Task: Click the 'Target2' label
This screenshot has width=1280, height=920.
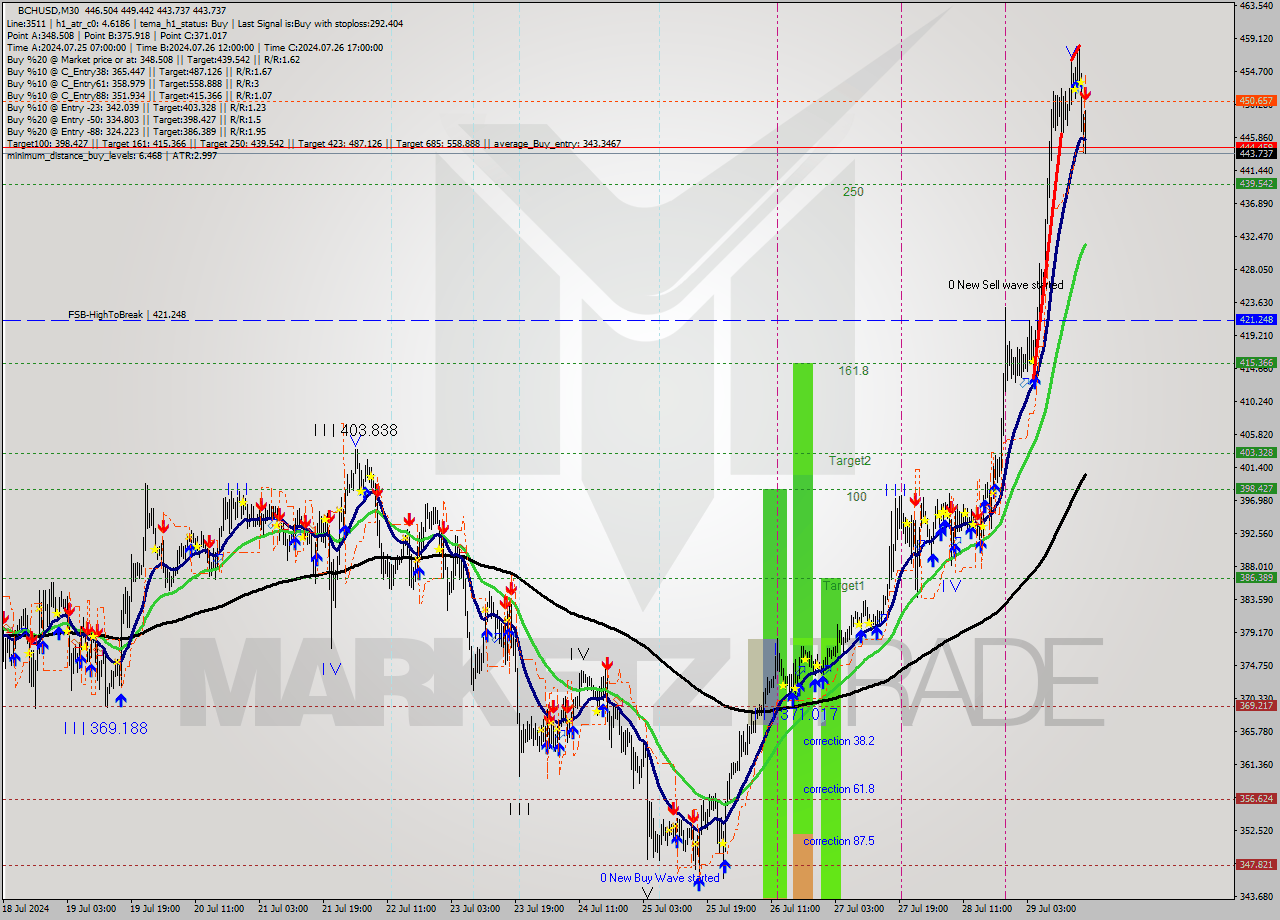Action: (x=850, y=461)
